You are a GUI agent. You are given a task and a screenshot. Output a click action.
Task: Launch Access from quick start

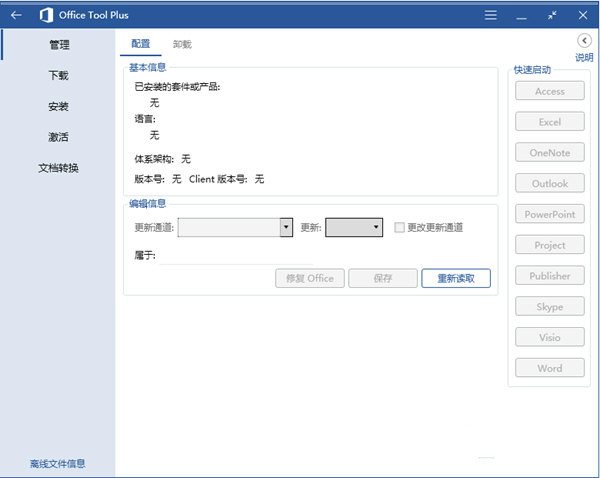(x=549, y=91)
